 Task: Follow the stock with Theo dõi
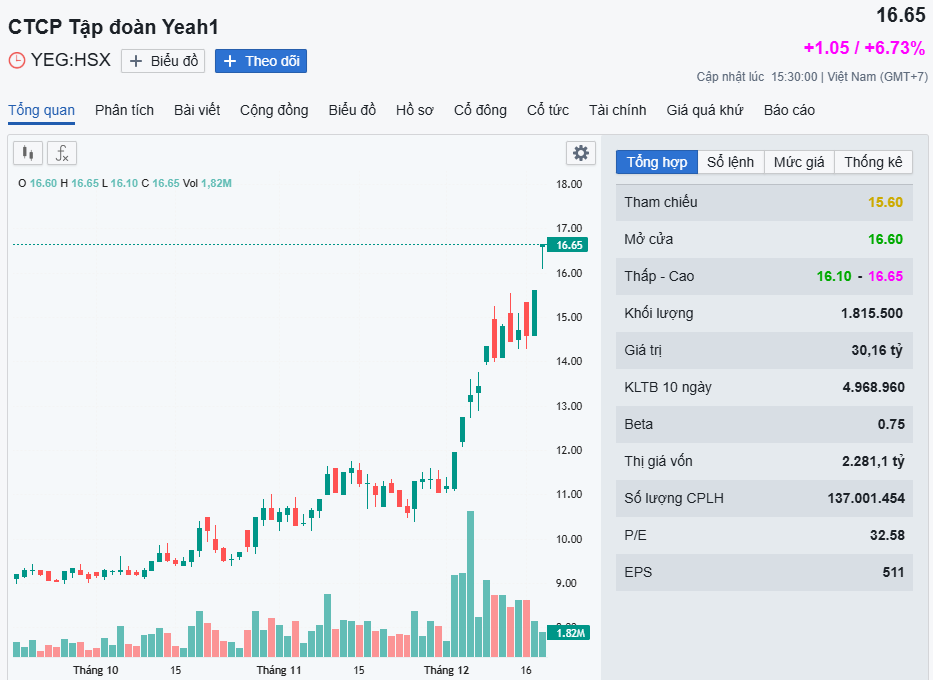[261, 61]
